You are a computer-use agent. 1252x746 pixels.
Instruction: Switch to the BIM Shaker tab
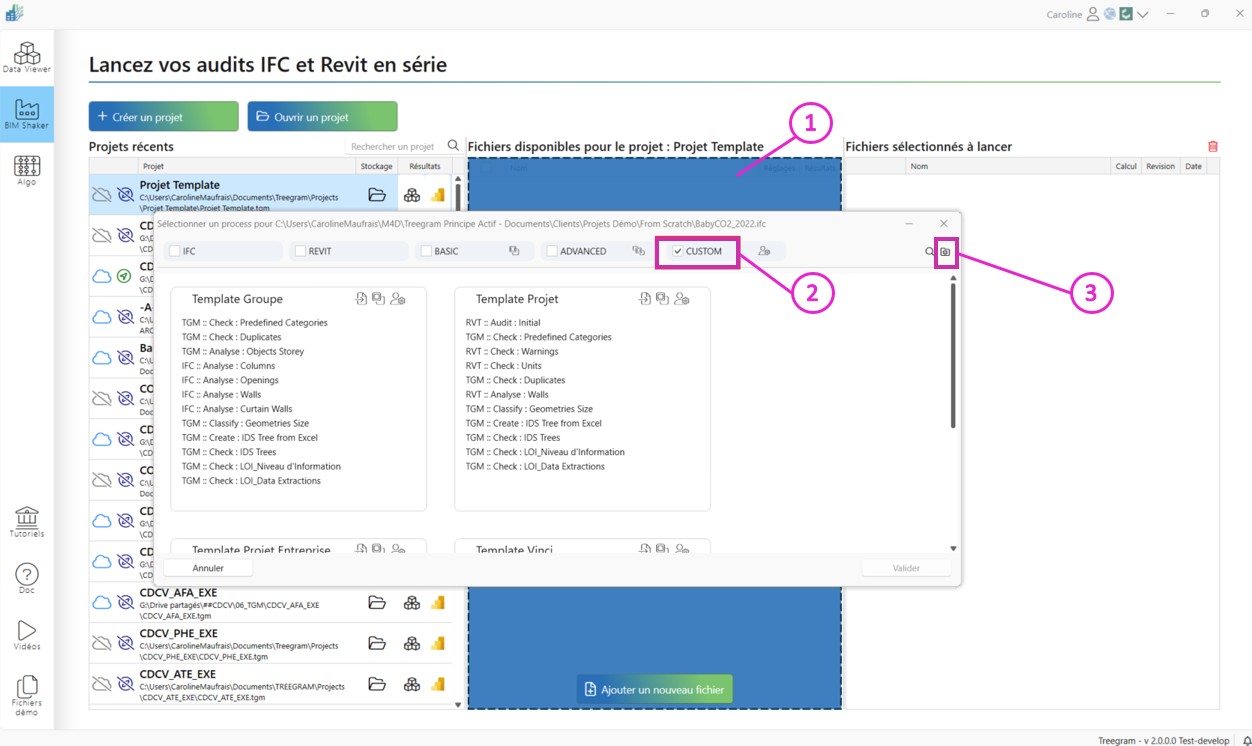click(27, 113)
